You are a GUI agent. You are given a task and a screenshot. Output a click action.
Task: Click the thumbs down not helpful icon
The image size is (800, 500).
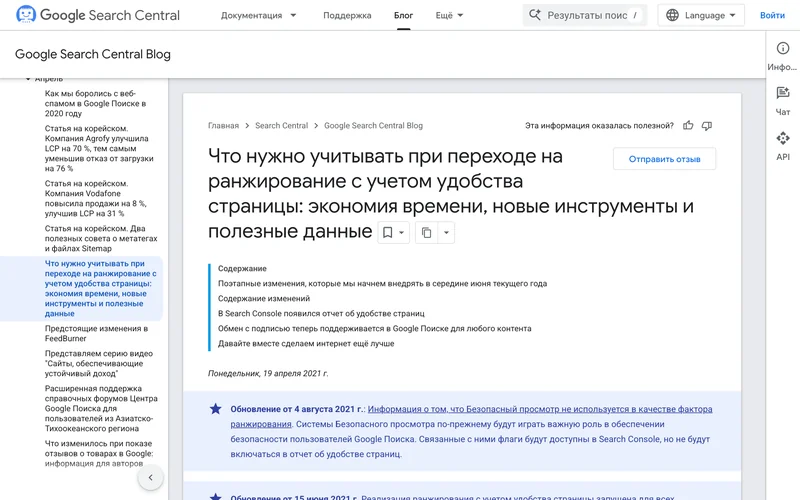(707, 126)
